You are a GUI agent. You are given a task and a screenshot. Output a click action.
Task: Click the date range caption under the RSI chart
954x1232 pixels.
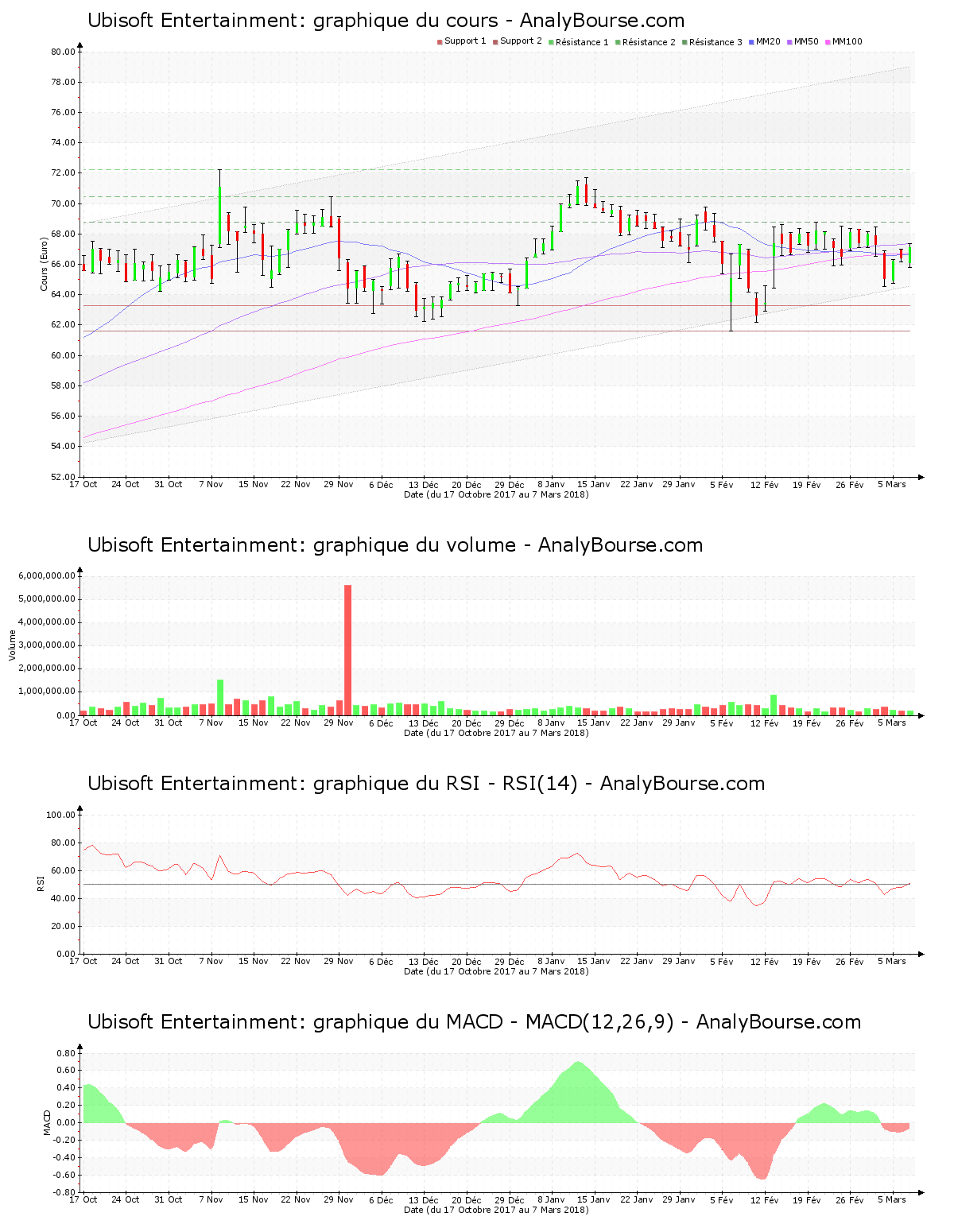click(496, 971)
